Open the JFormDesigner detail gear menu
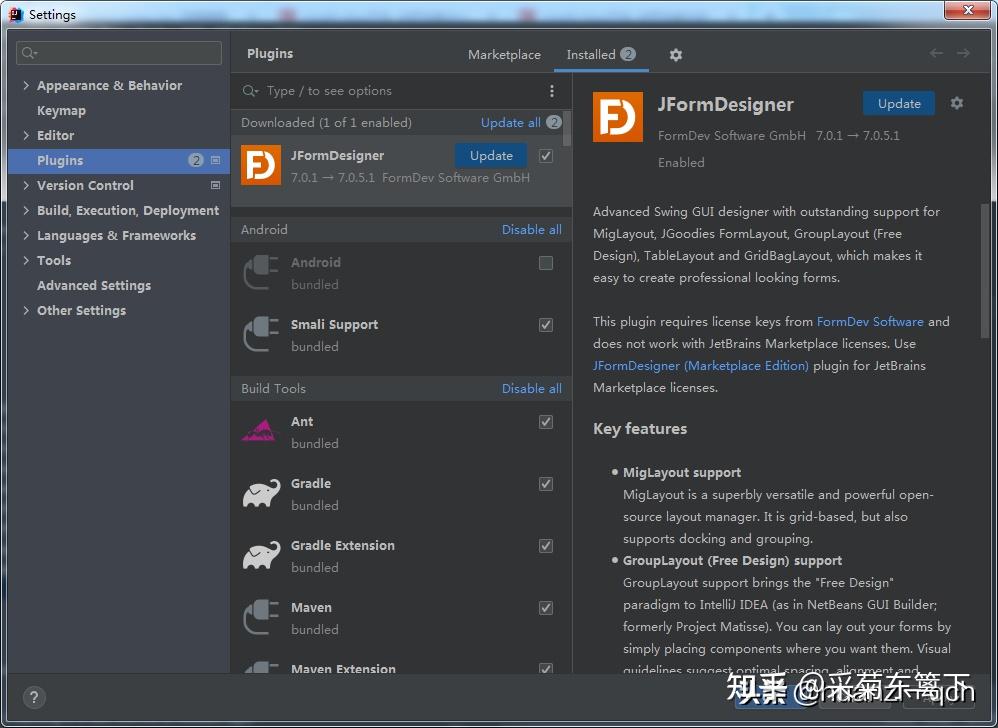998x728 pixels. point(957,103)
